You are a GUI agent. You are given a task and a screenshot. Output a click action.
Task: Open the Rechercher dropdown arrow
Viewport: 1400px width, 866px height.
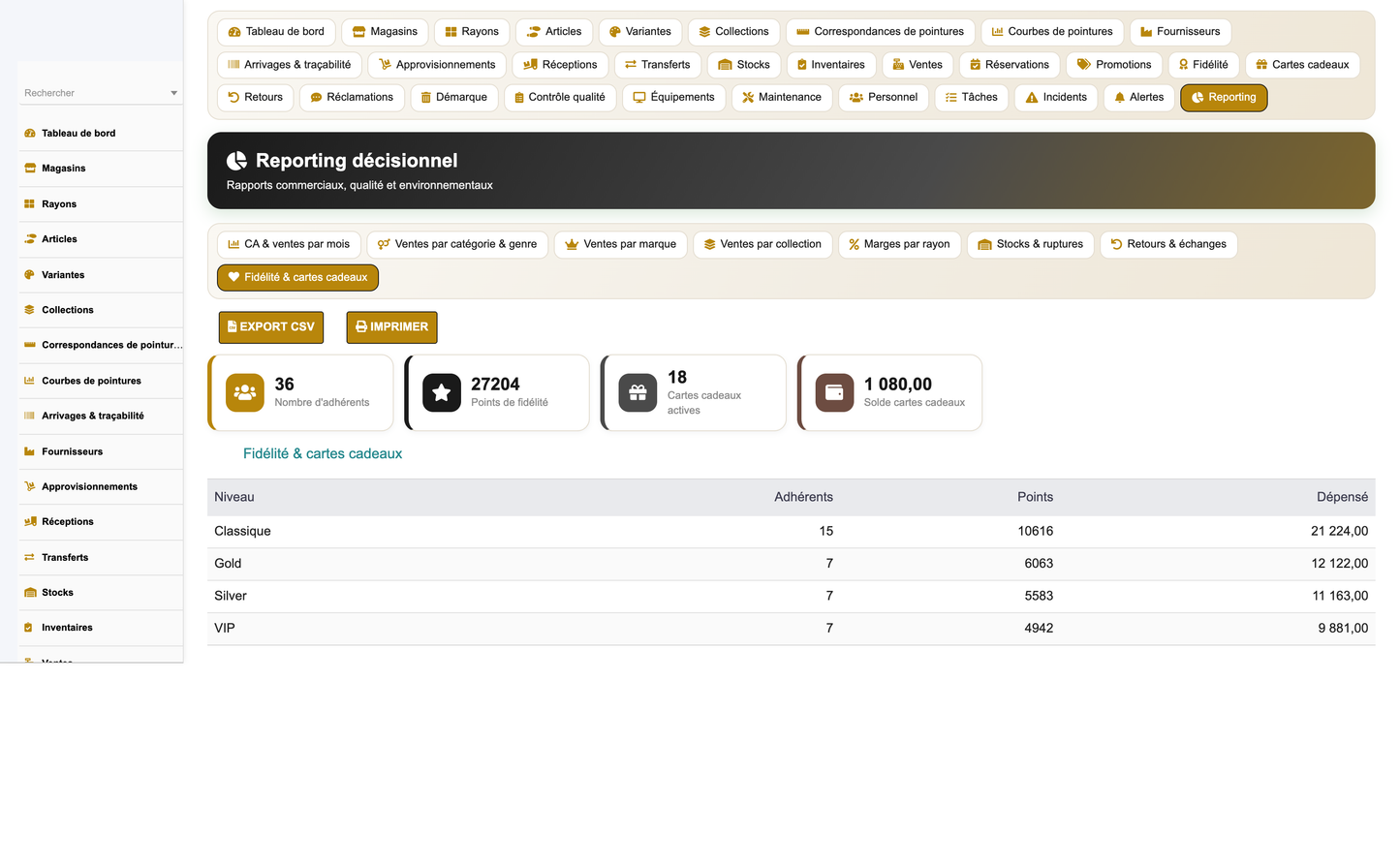point(174,93)
